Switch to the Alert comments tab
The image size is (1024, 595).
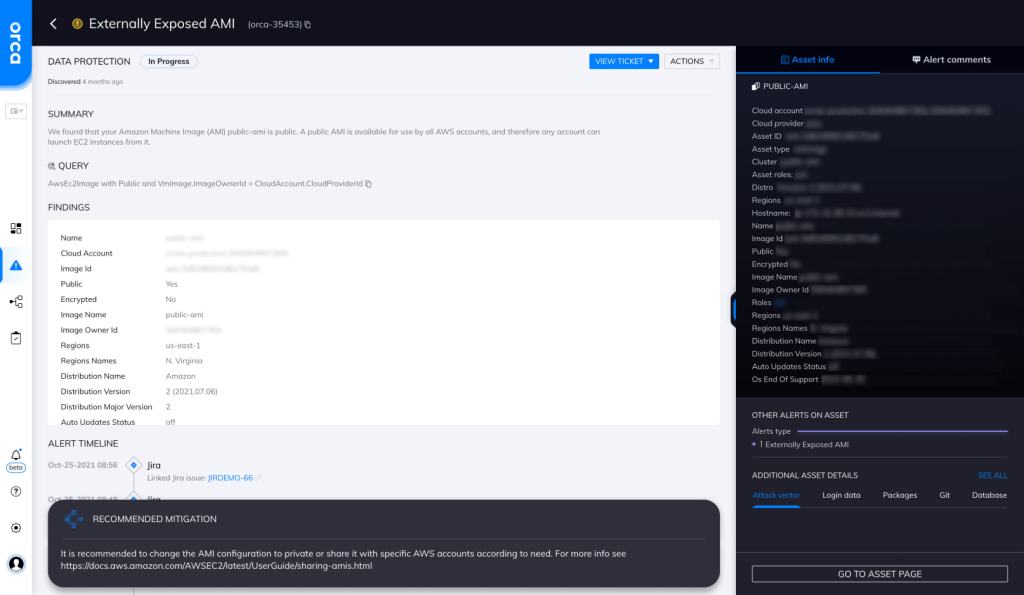tap(951, 60)
